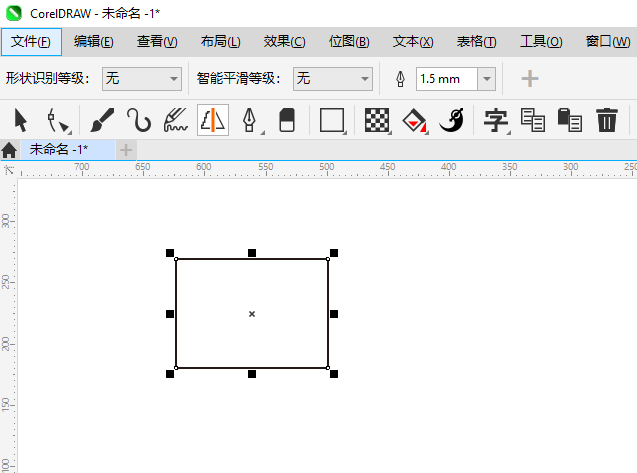Click the bottom-left selection handle of rectangle

point(170,374)
